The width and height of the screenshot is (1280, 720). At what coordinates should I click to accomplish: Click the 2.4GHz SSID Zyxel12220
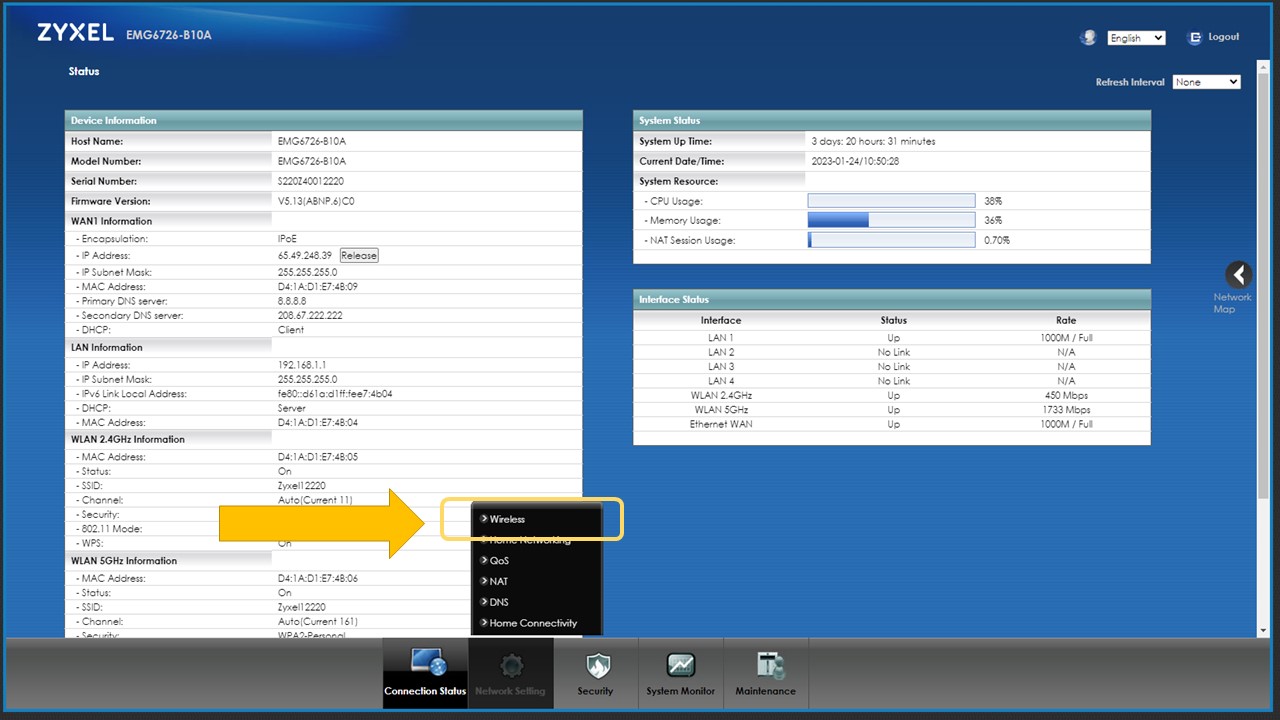301,486
